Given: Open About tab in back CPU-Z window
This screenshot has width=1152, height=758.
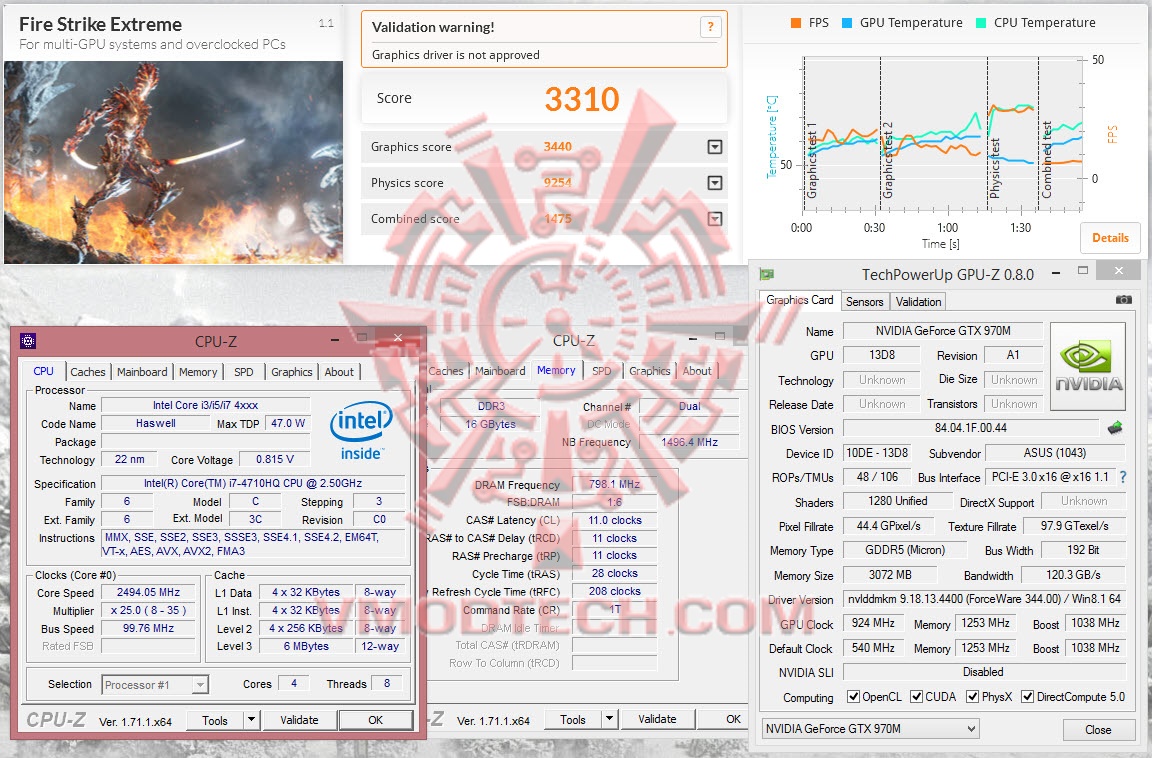Looking at the screenshot, I should 696,371.
